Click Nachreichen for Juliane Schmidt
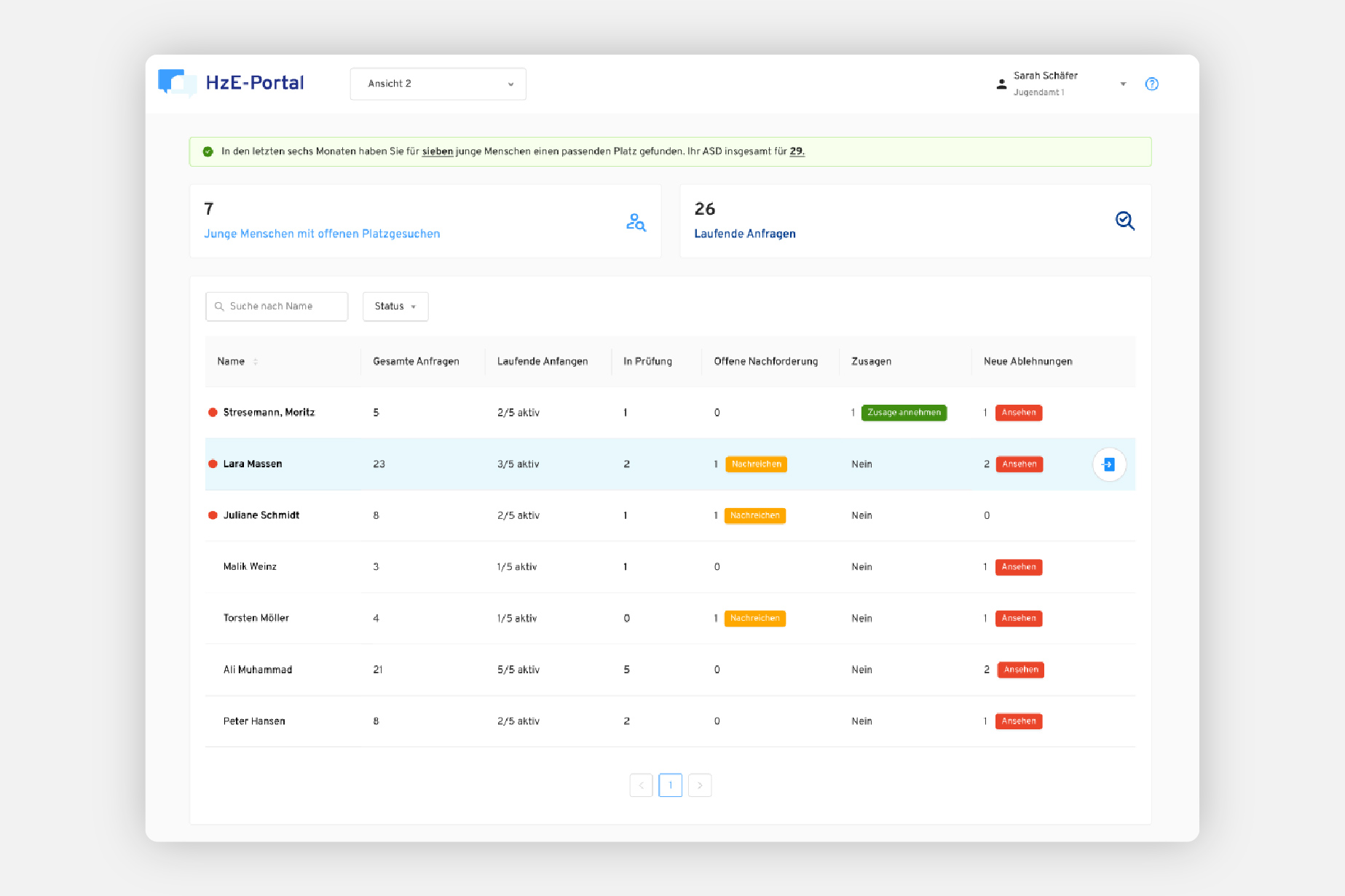Viewport: 1345px width, 896px height. 754,515
